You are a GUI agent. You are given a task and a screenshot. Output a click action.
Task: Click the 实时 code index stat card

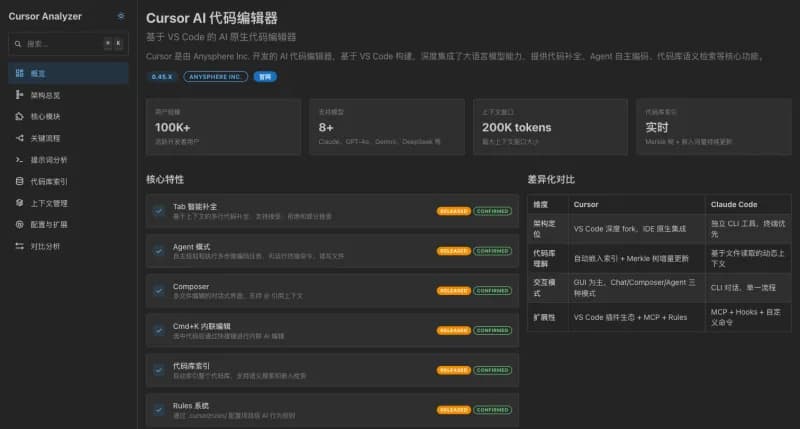714,127
